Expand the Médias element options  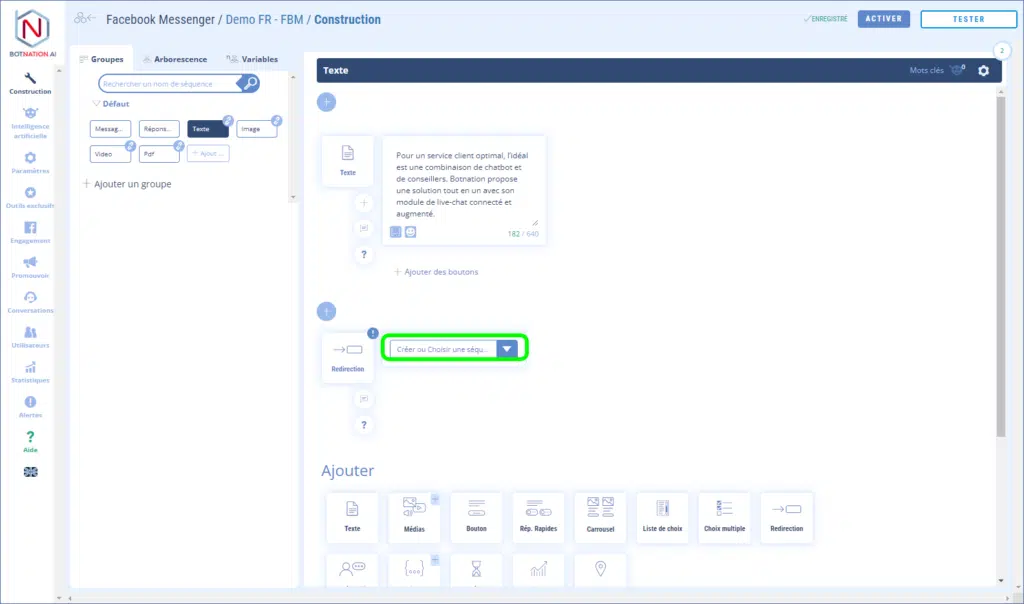coord(435,498)
